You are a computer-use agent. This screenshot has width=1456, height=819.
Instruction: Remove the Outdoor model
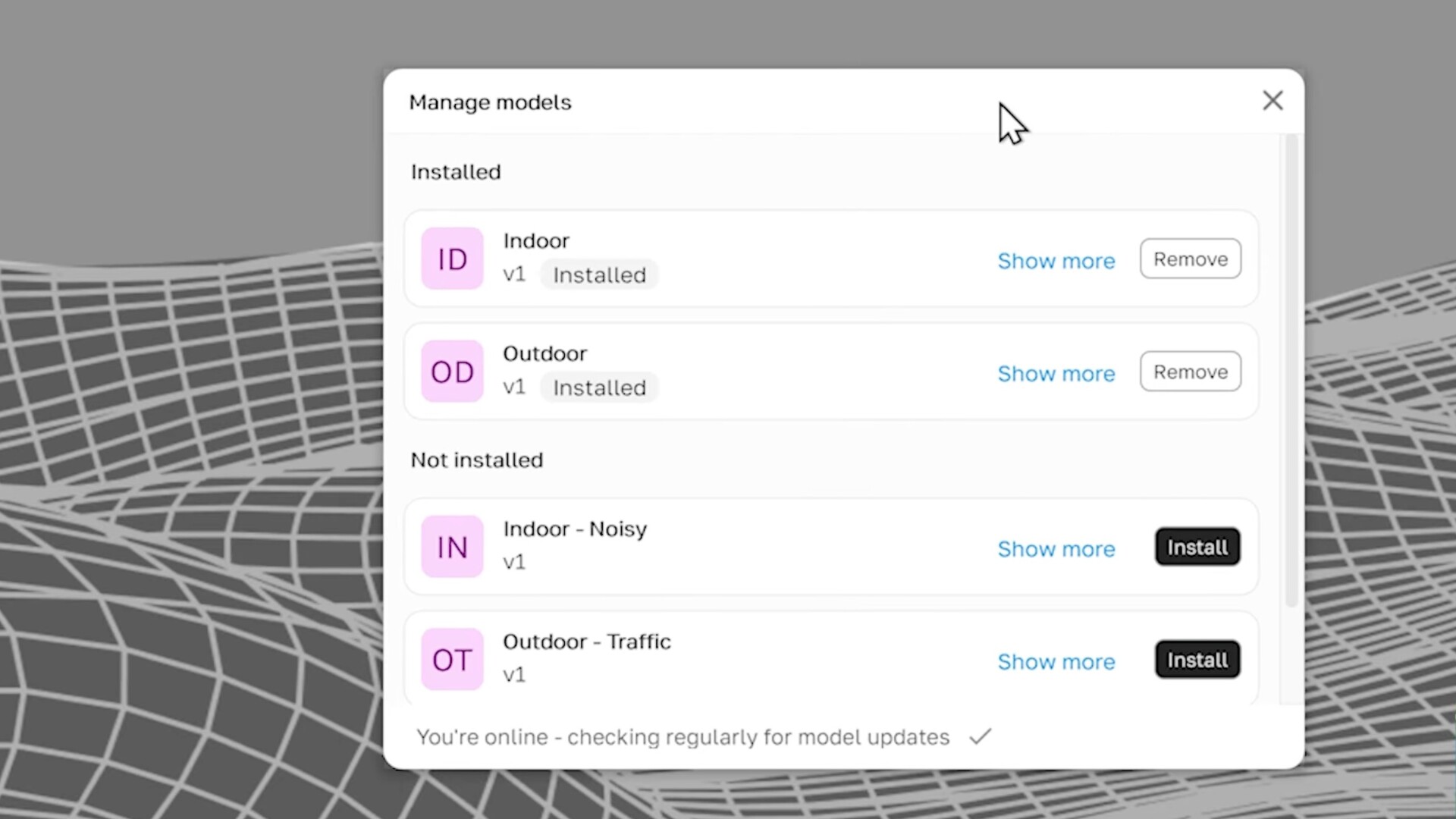[1190, 372]
